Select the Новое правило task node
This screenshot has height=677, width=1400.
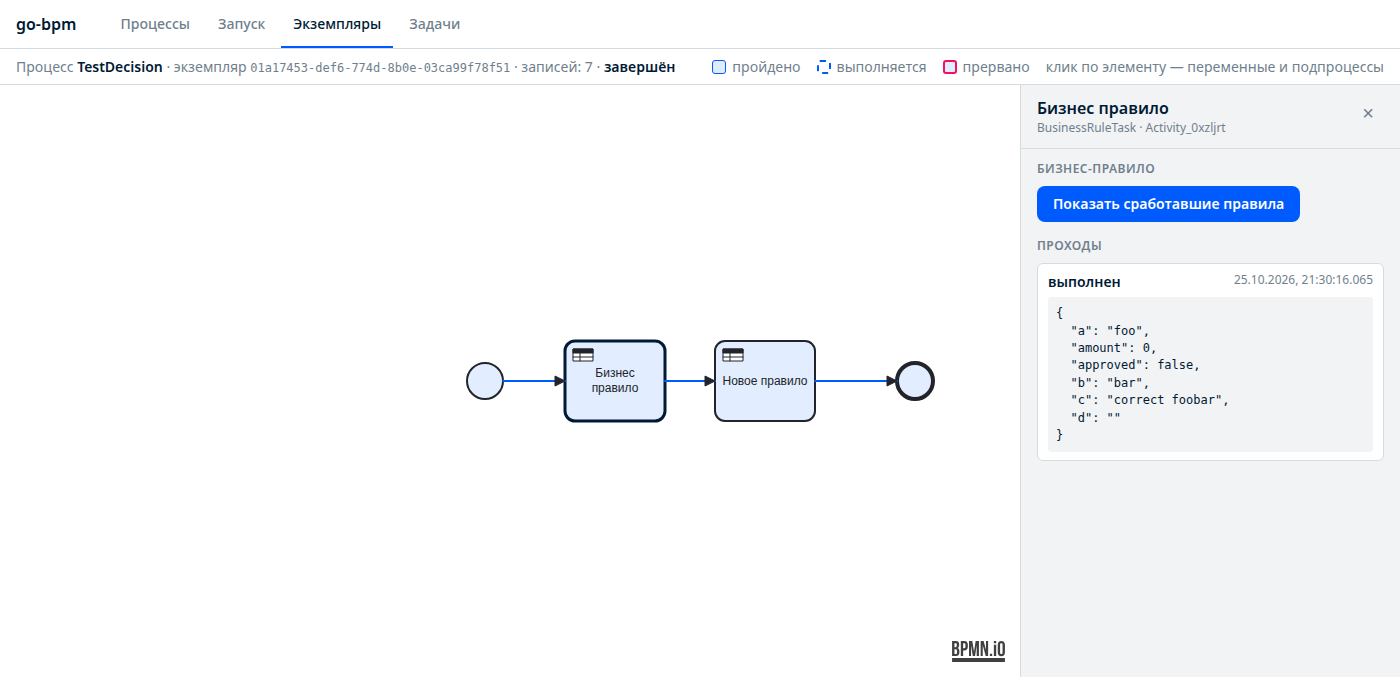click(765, 381)
